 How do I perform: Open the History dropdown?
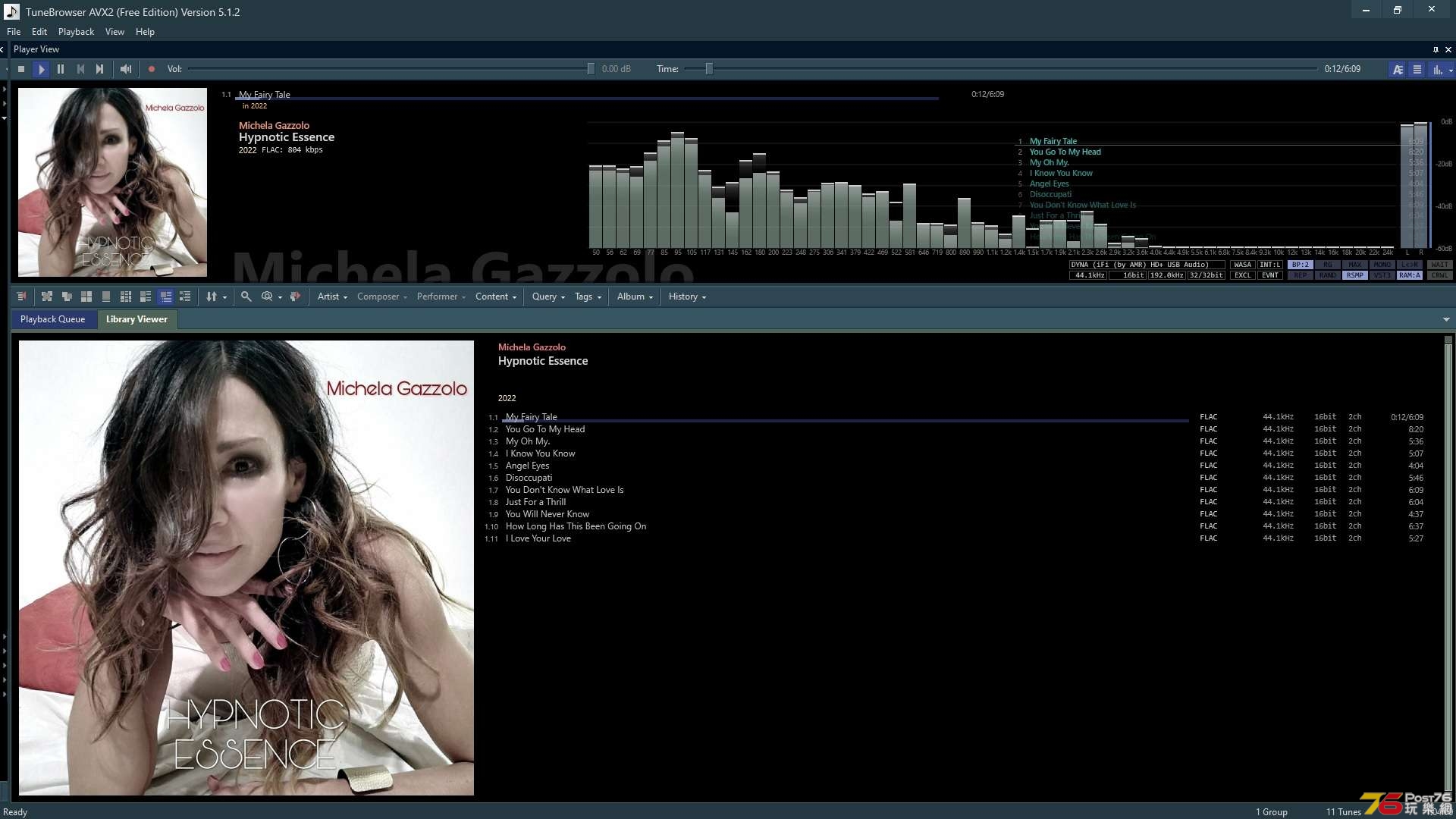tap(687, 297)
